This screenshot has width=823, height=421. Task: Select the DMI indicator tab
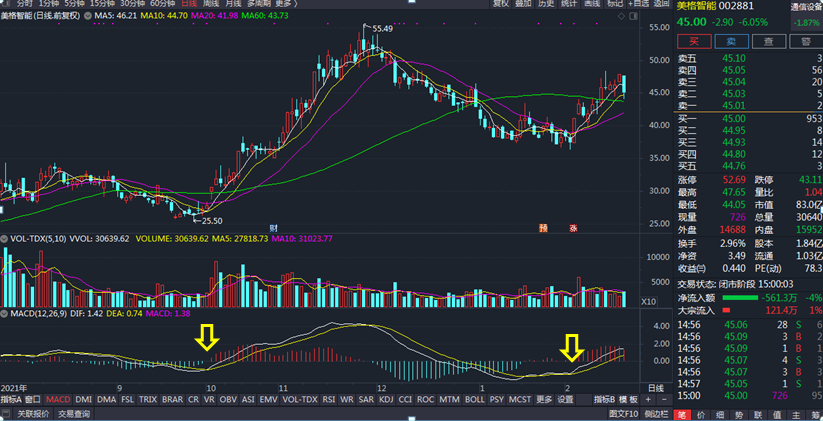84,399
